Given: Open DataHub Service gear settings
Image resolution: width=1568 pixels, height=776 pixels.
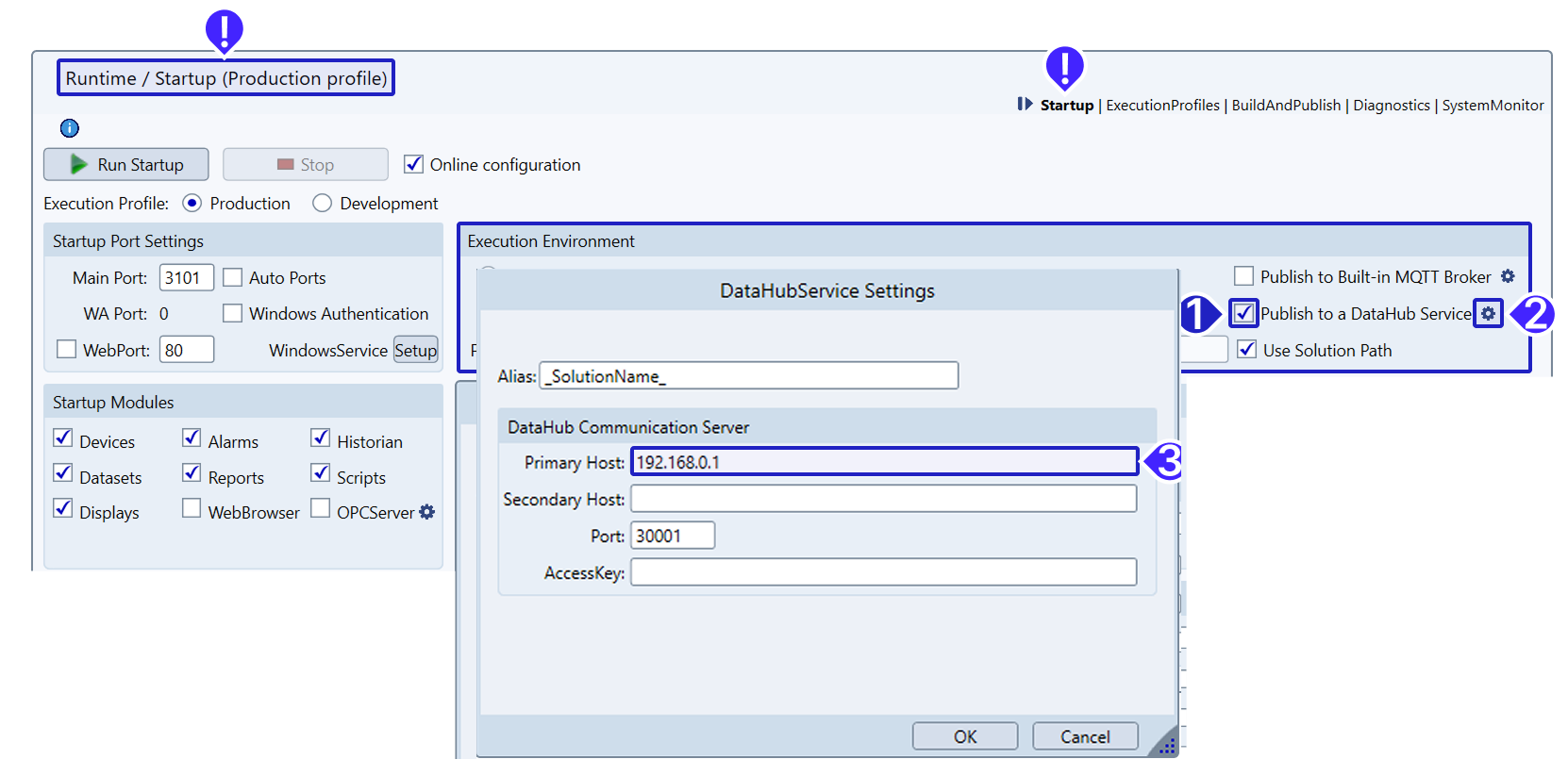Looking at the screenshot, I should [x=1488, y=314].
